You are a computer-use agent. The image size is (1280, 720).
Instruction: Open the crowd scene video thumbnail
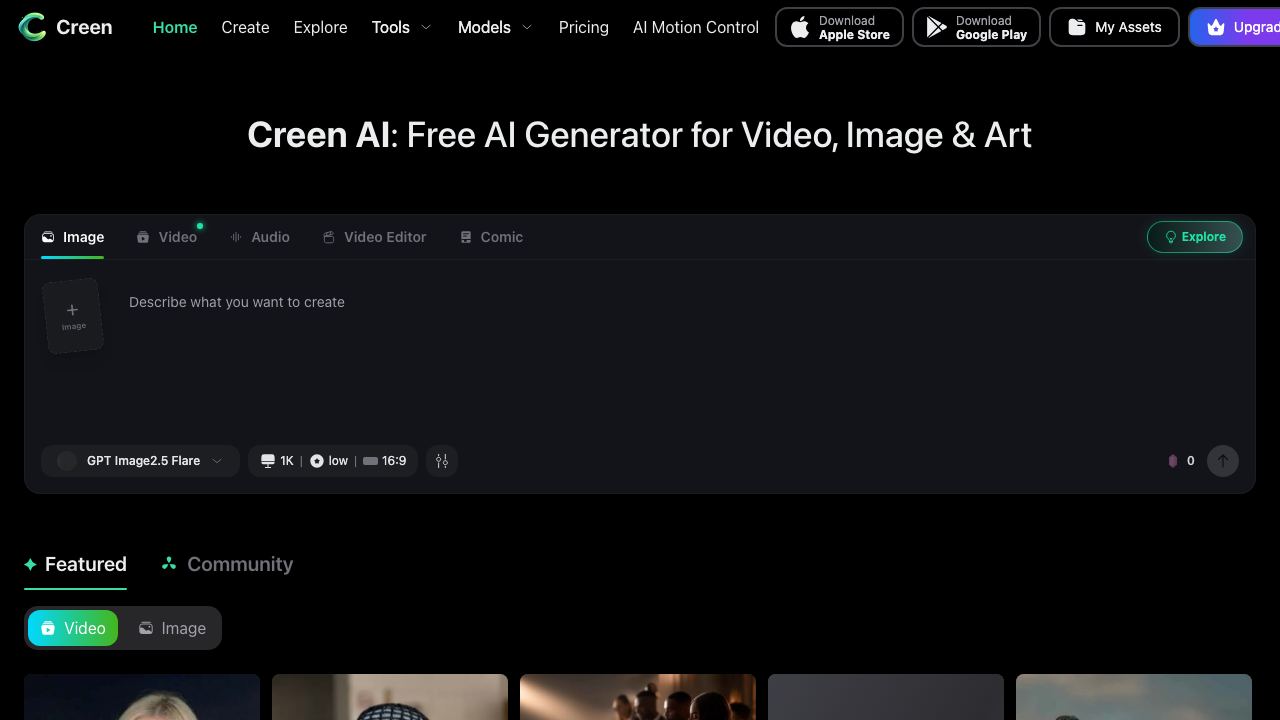coord(638,697)
